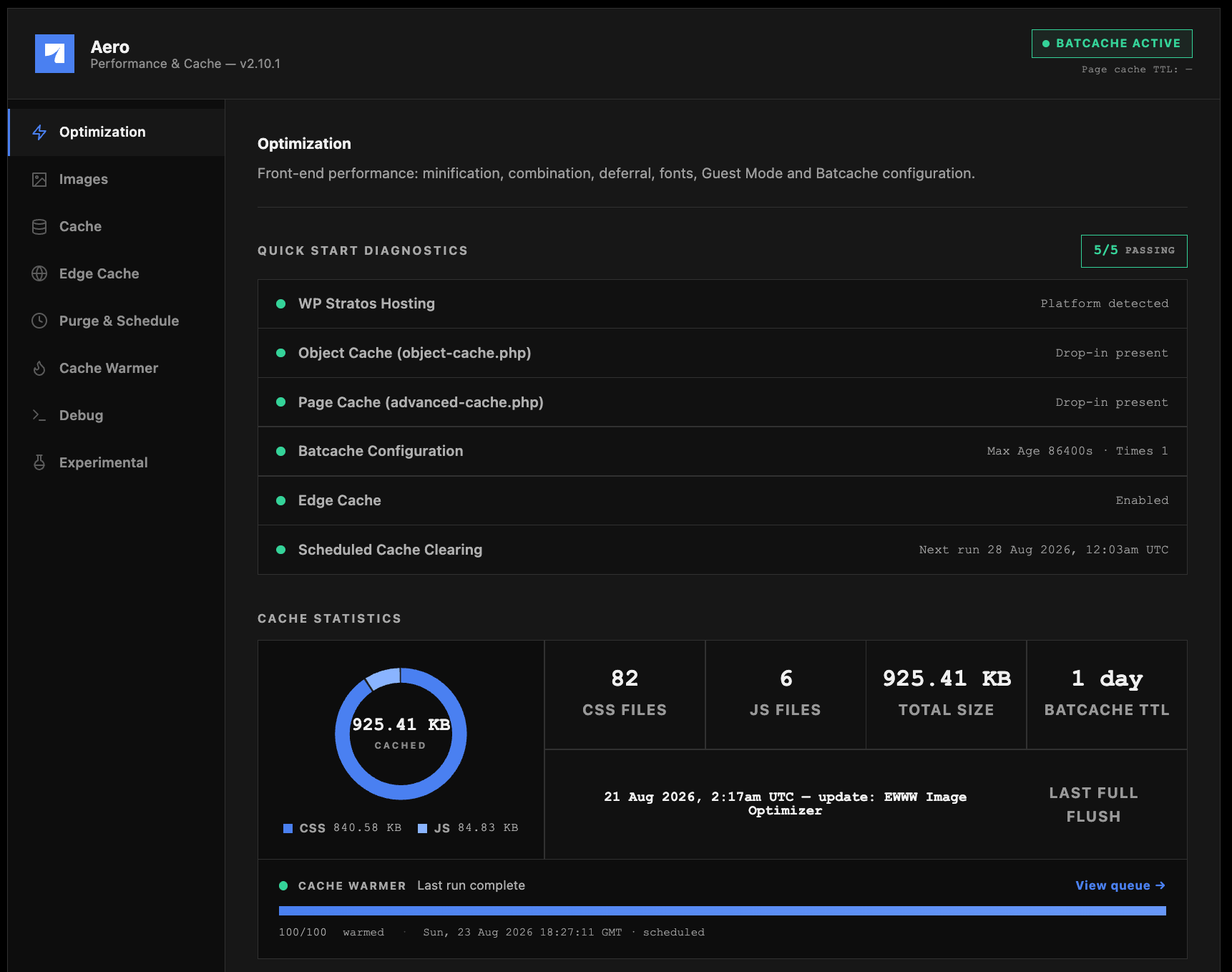Click the 5/5 PASSING badge

(x=1134, y=251)
